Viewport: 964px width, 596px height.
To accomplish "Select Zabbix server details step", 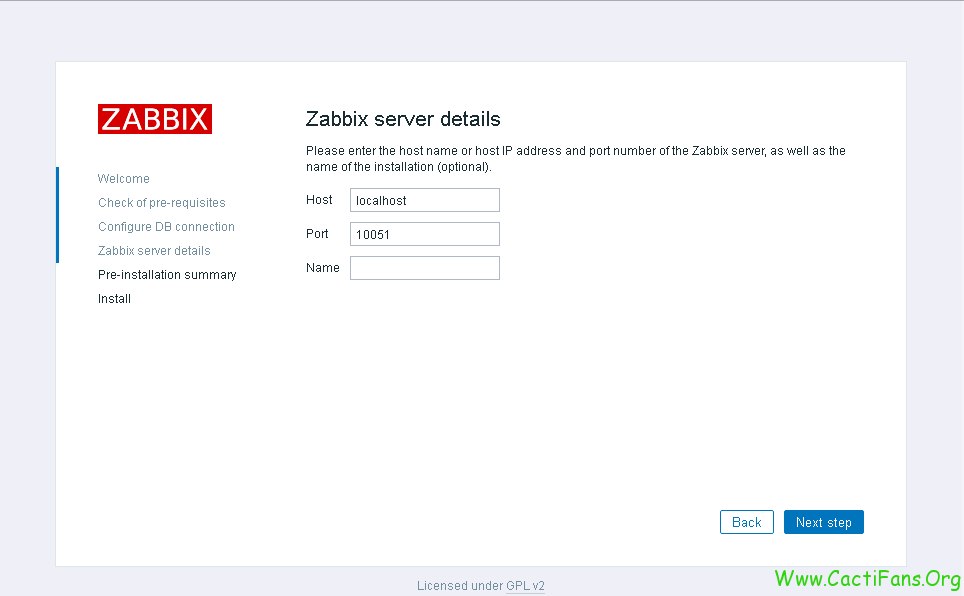I will coord(154,250).
